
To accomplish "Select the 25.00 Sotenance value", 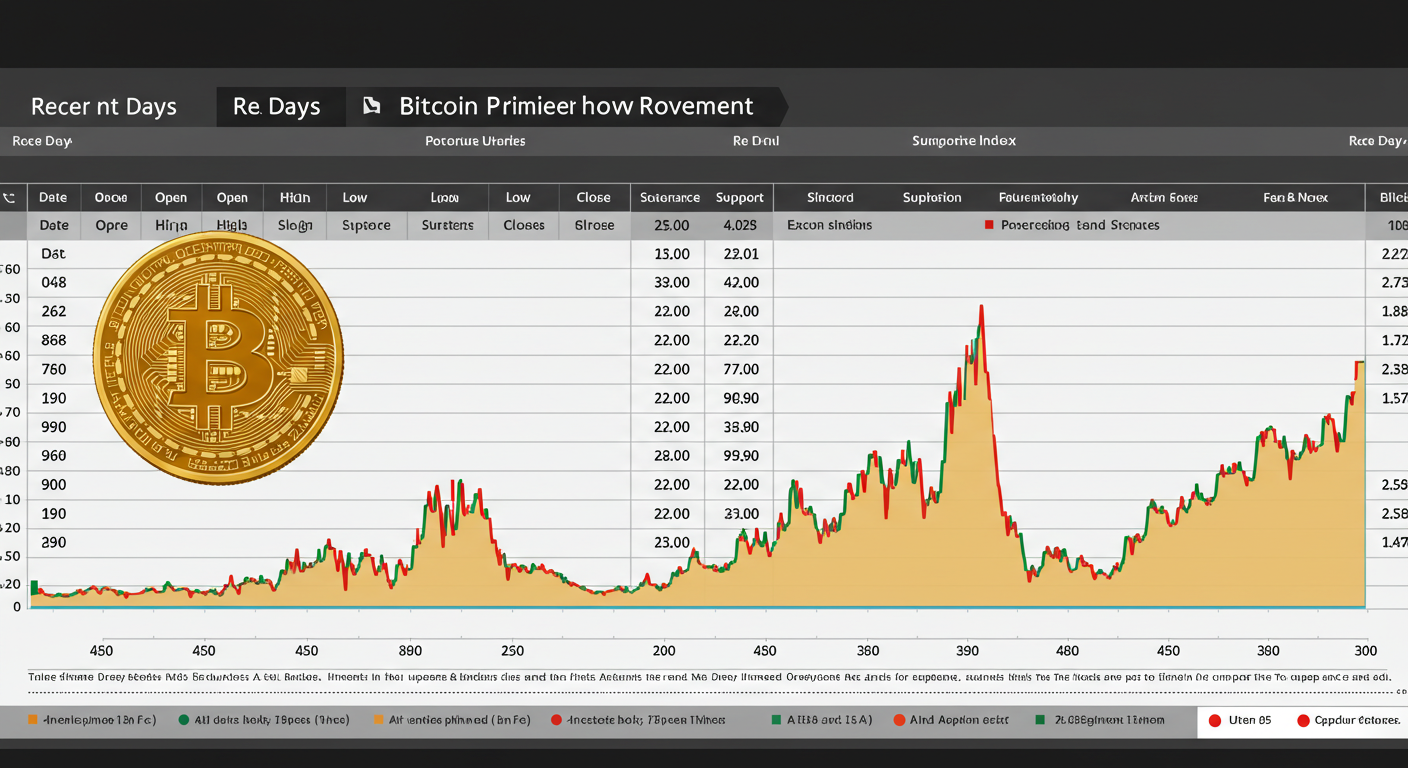I will pyautogui.click(x=671, y=226).
